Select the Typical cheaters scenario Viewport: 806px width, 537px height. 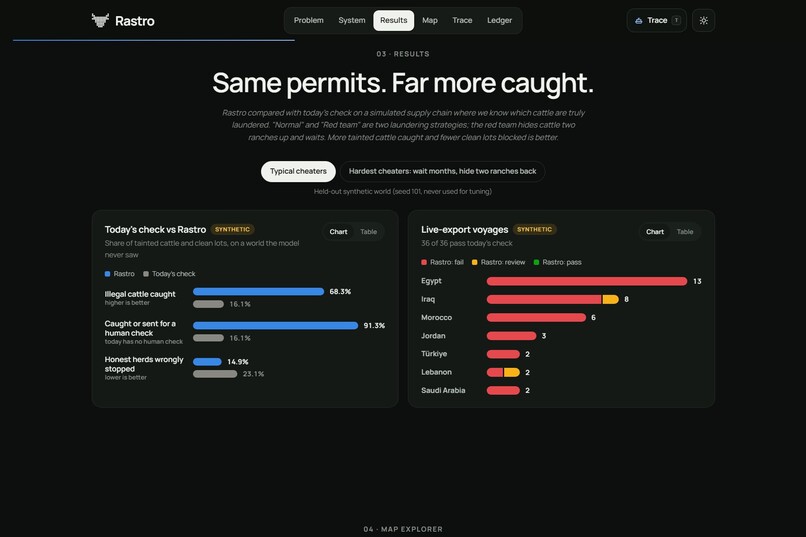[298, 171]
